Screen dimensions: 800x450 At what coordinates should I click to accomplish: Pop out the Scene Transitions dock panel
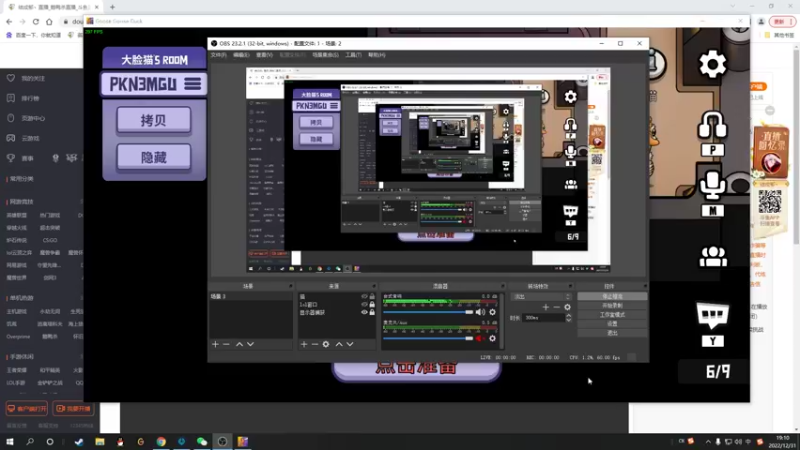pos(570,286)
